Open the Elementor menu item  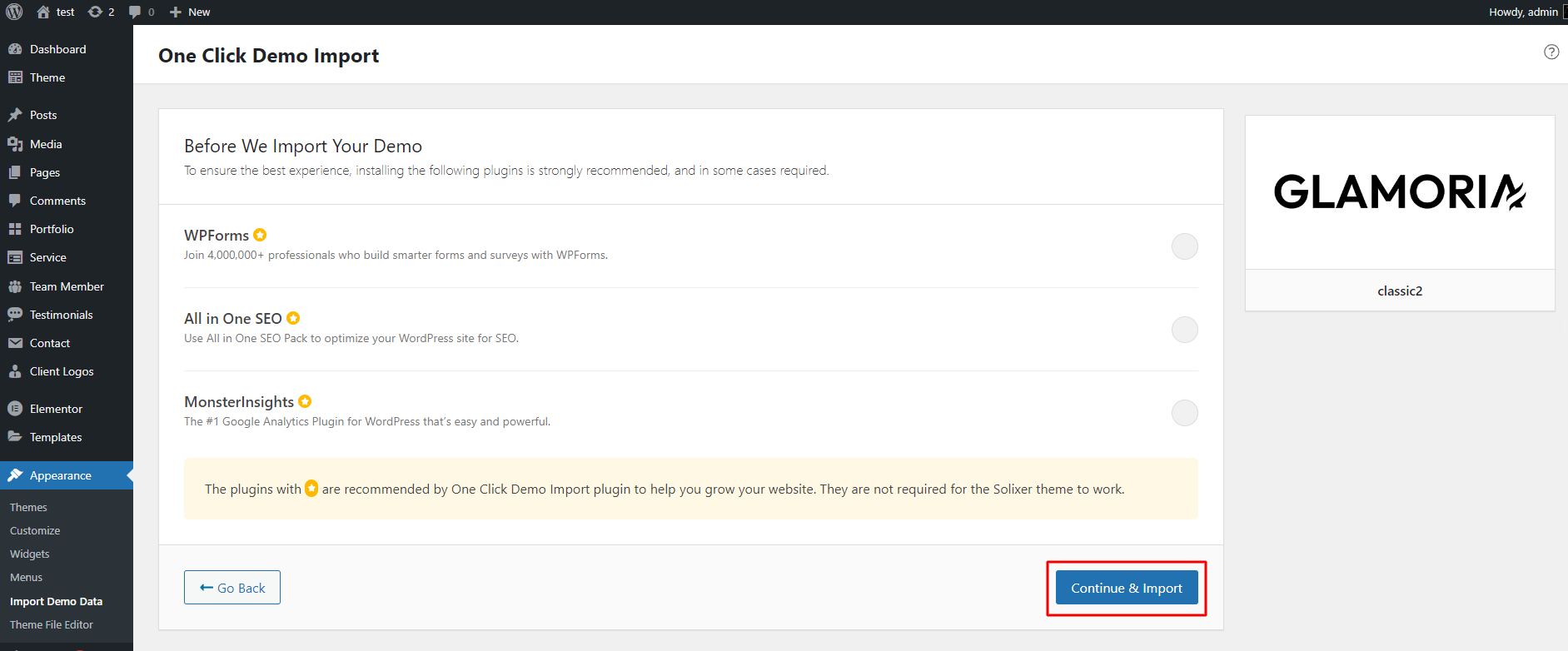coord(67,409)
